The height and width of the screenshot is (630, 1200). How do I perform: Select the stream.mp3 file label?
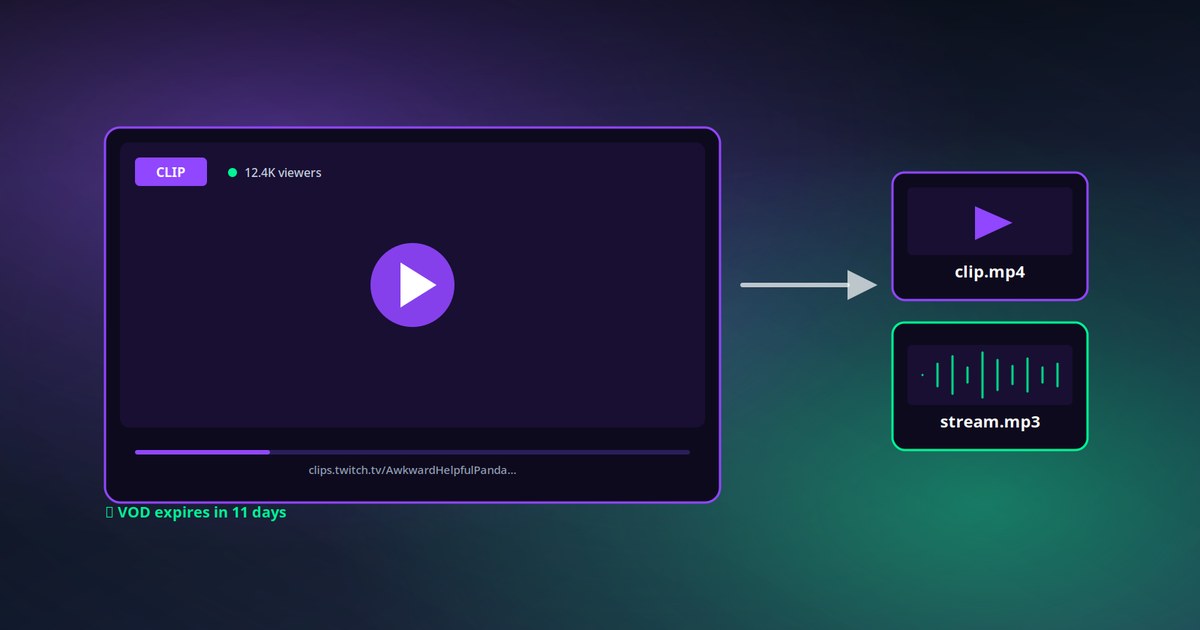pos(990,421)
